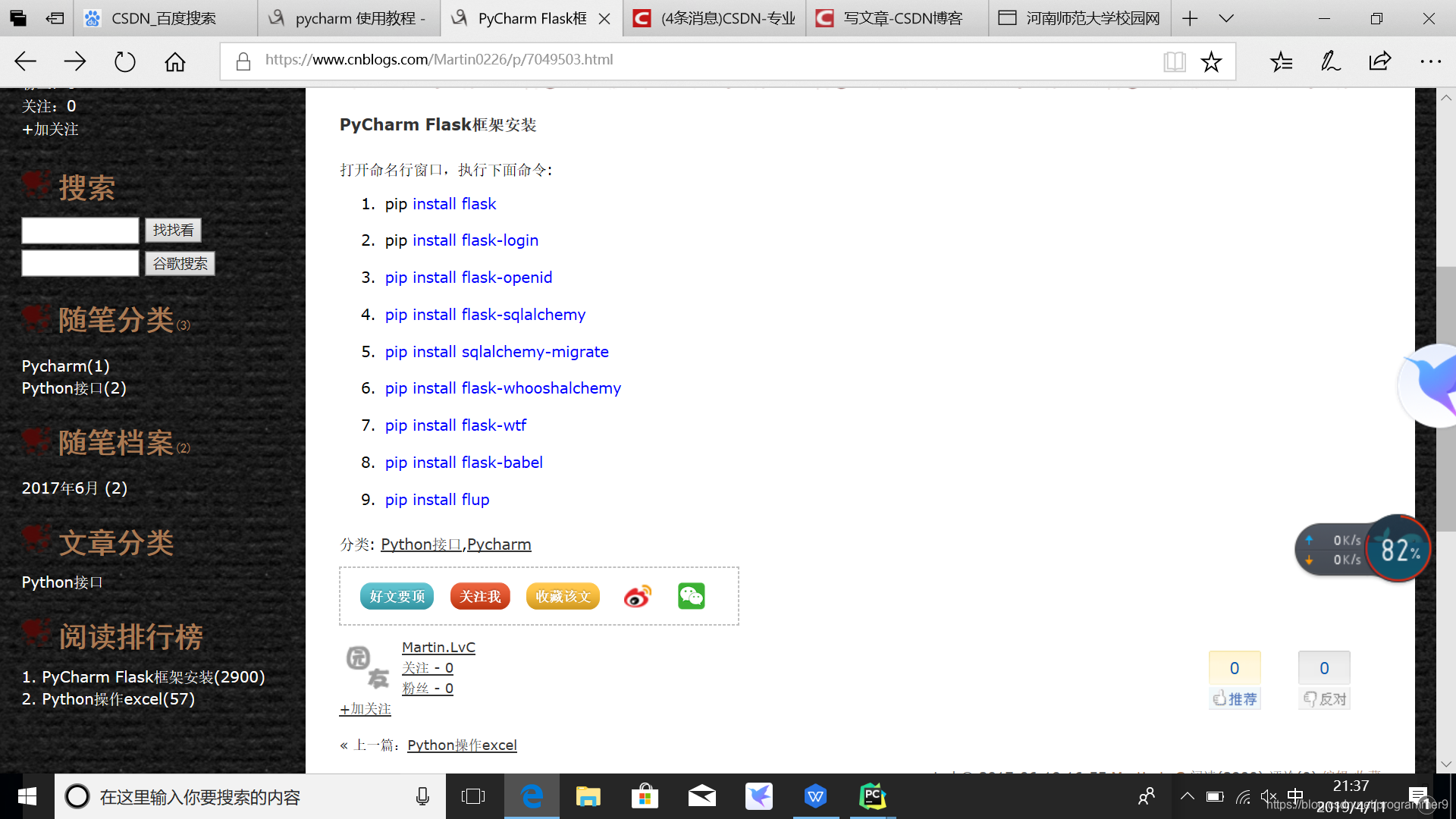1456x819 pixels.
Task: Refresh the current page
Action: pyautogui.click(x=124, y=61)
